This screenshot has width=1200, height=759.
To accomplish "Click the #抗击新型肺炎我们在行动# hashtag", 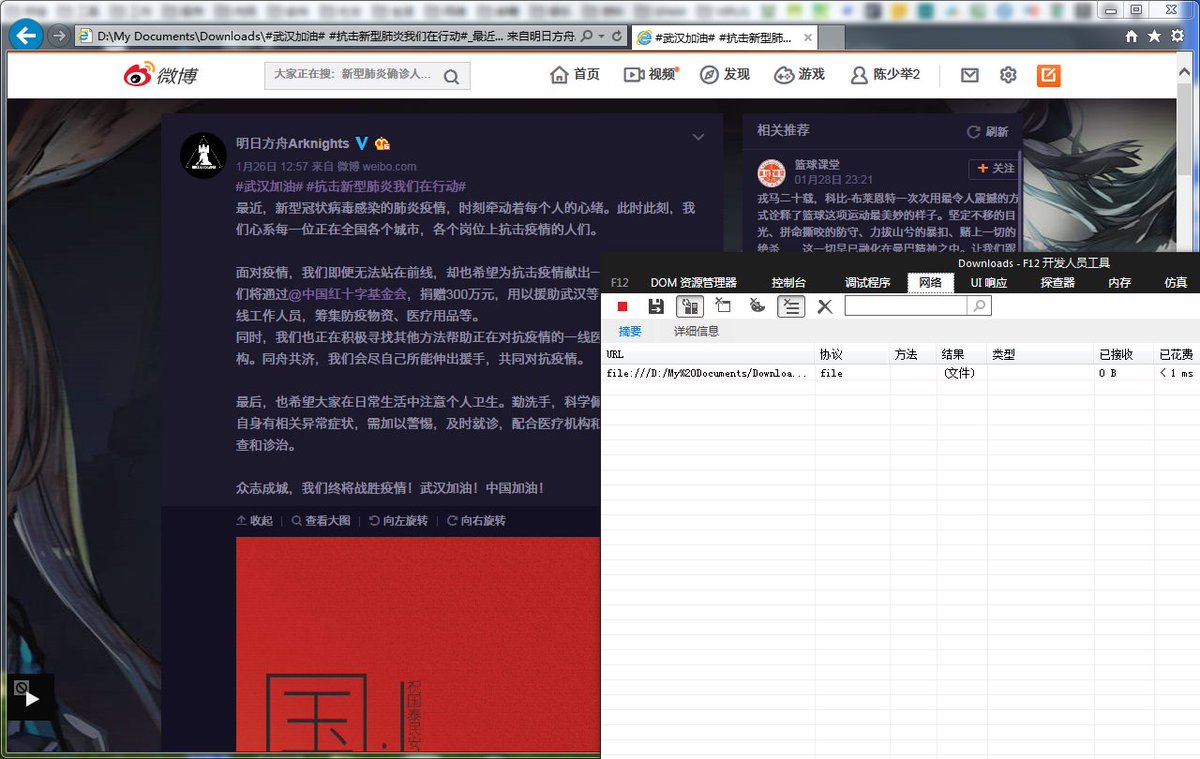I will (387, 186).
